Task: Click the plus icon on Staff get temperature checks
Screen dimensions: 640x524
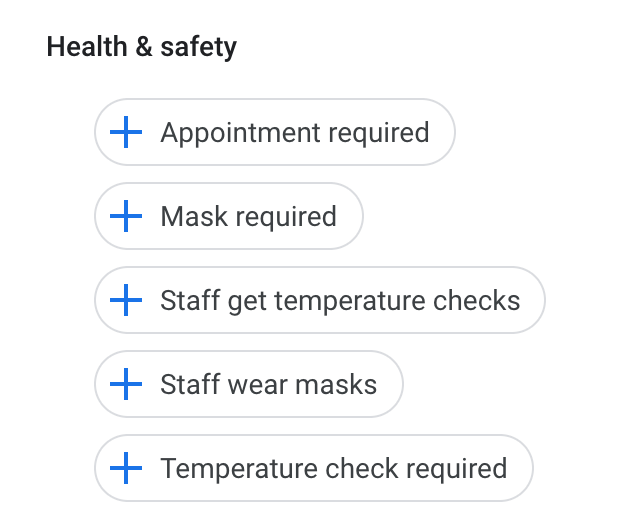Action: (x=126, y=300)
